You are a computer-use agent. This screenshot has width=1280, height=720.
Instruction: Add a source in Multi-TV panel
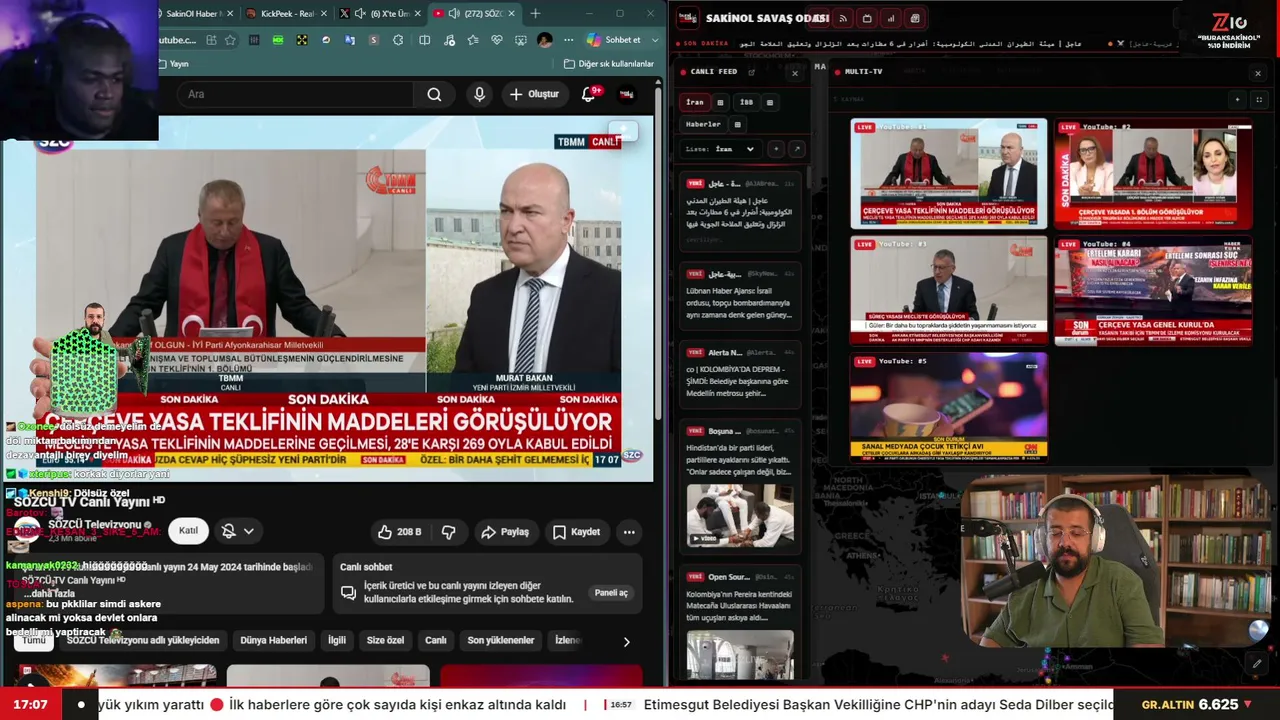(1237, 99)
